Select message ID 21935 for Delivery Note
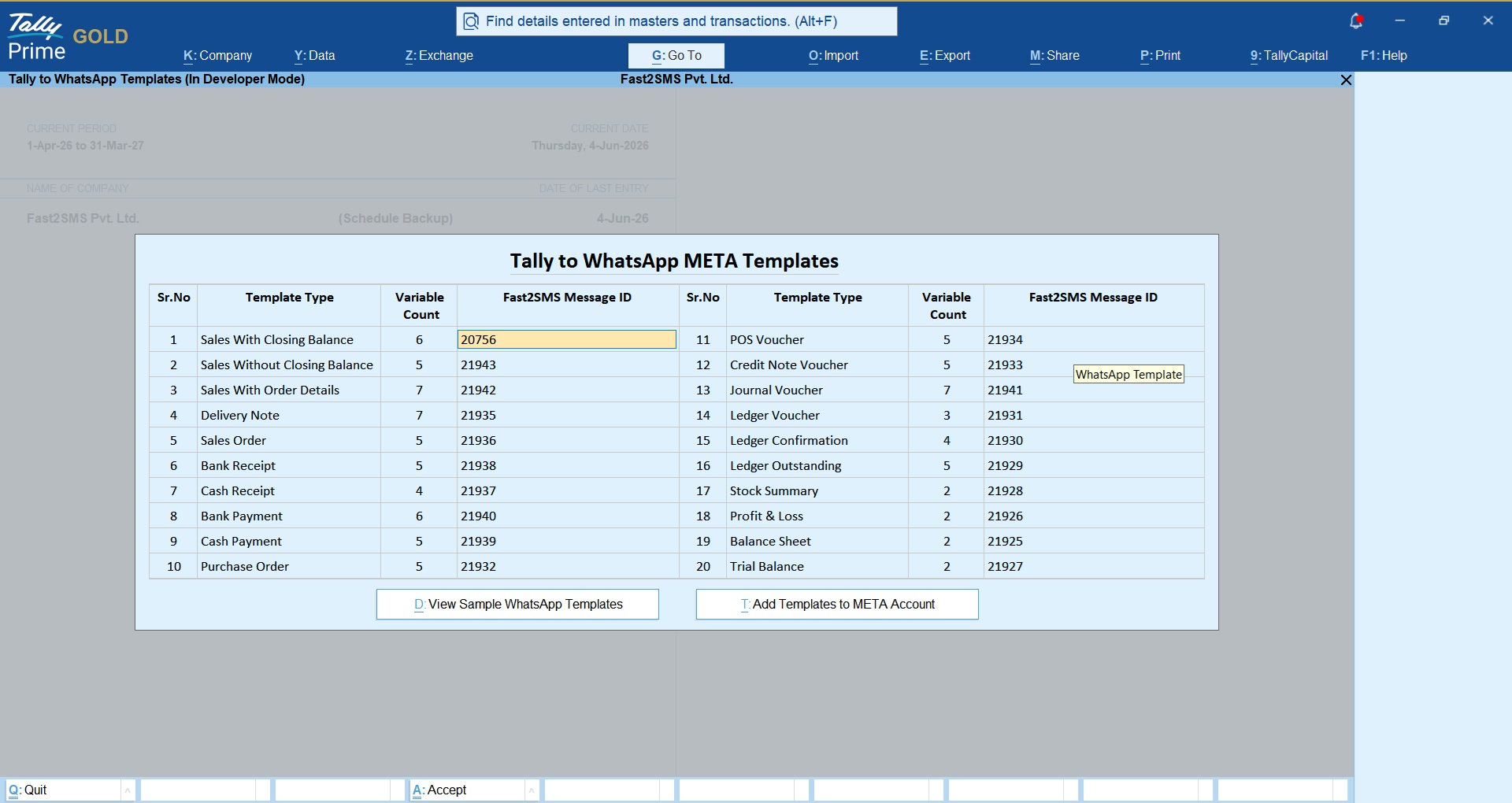The height and width of the screenshot is (803, 1512). click(567, 415)
